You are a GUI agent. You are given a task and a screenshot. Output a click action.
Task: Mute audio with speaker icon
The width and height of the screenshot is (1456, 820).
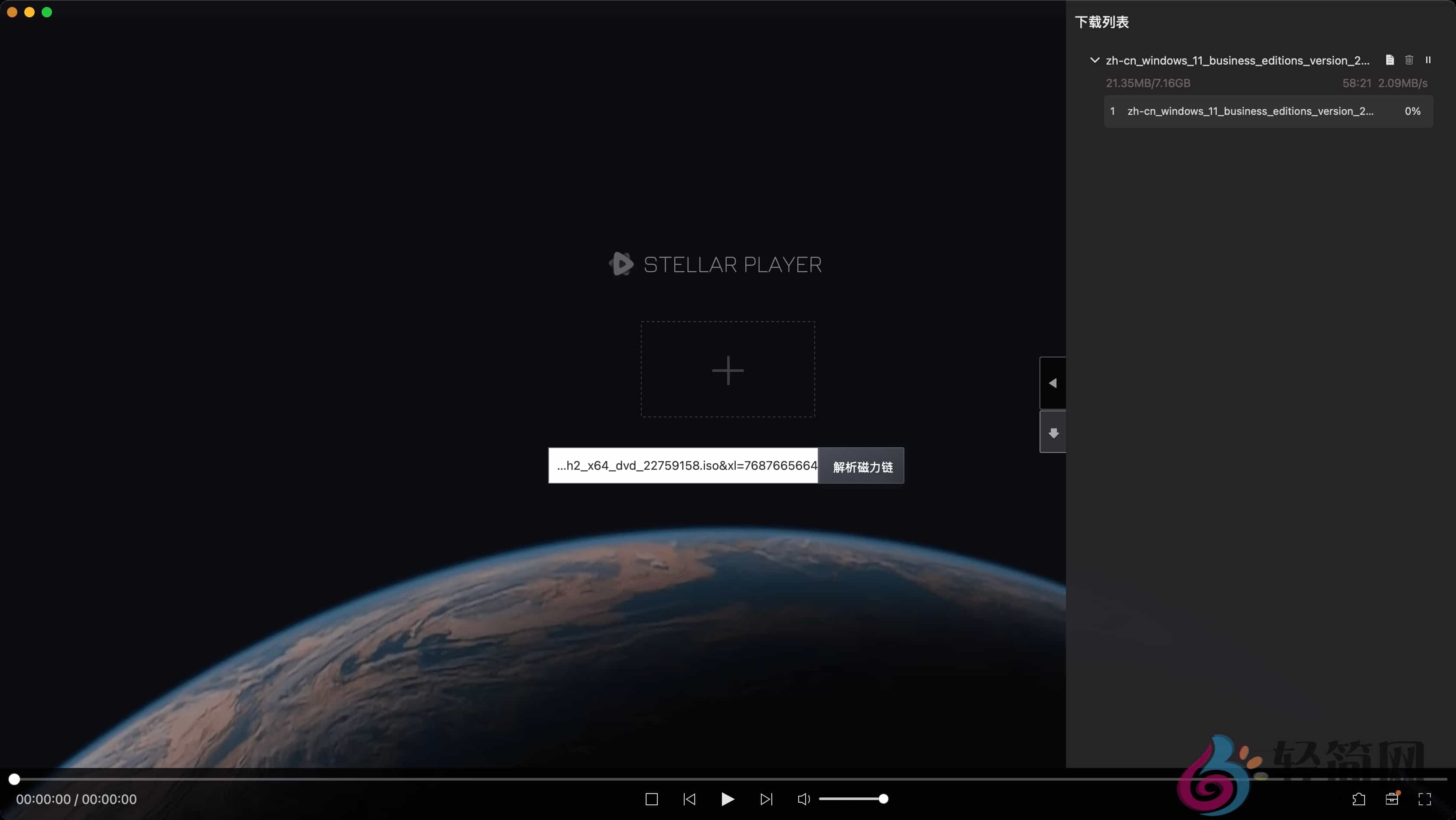pyautogui.click(x=803, y=798)
